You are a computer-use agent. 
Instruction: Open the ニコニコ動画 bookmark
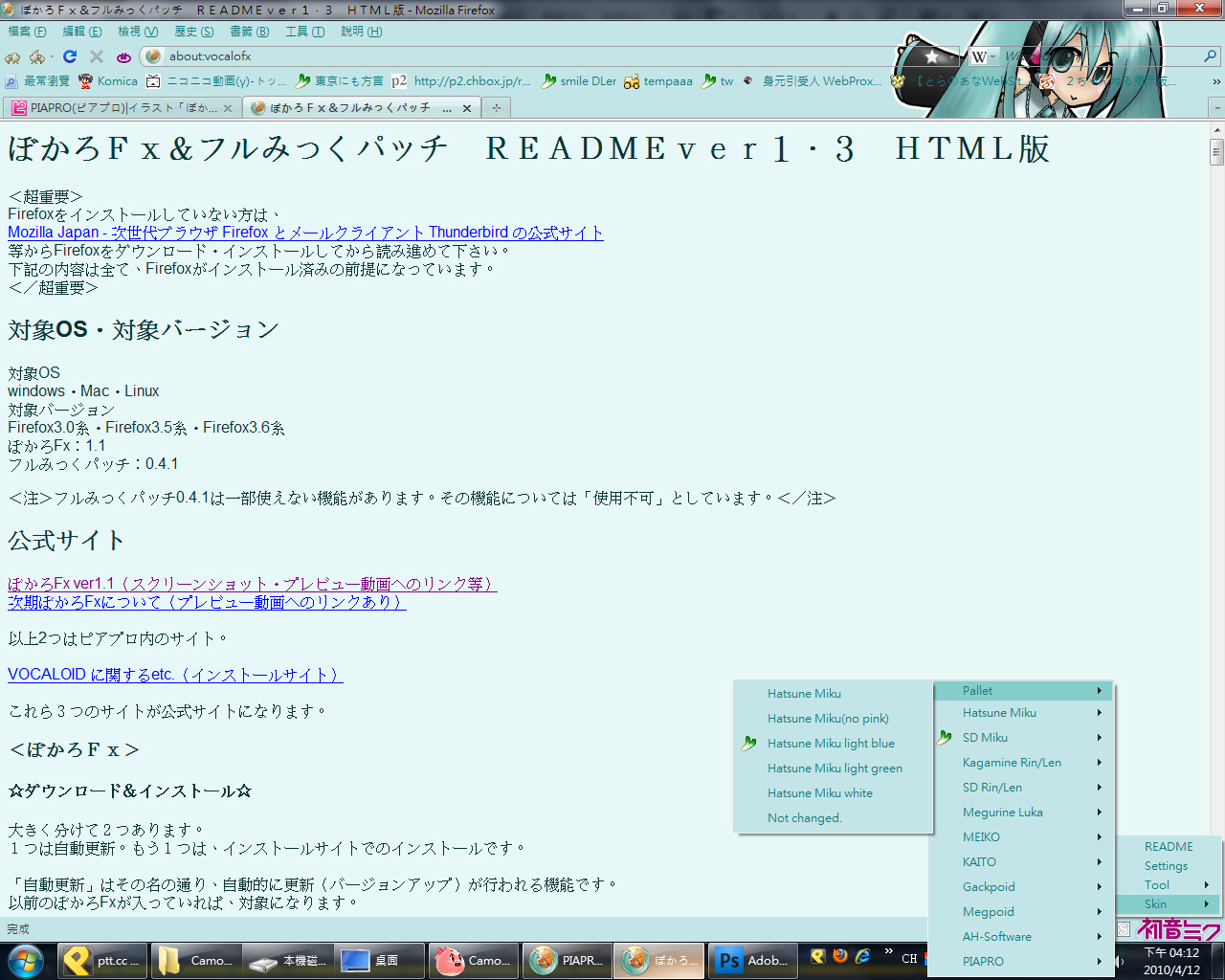(x=217, y=81)
